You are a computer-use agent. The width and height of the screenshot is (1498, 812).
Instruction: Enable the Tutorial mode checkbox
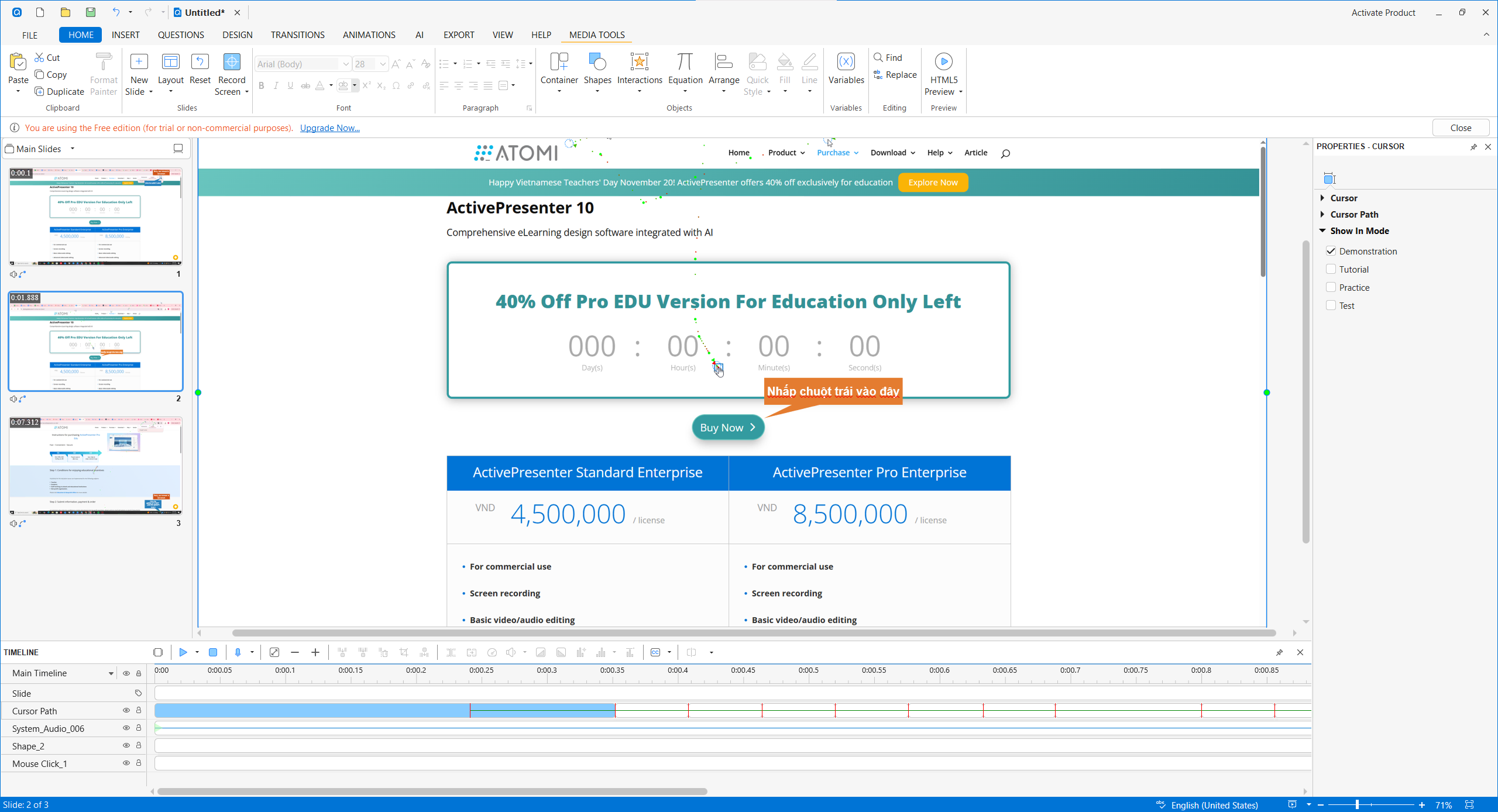tap(1331, 269)
